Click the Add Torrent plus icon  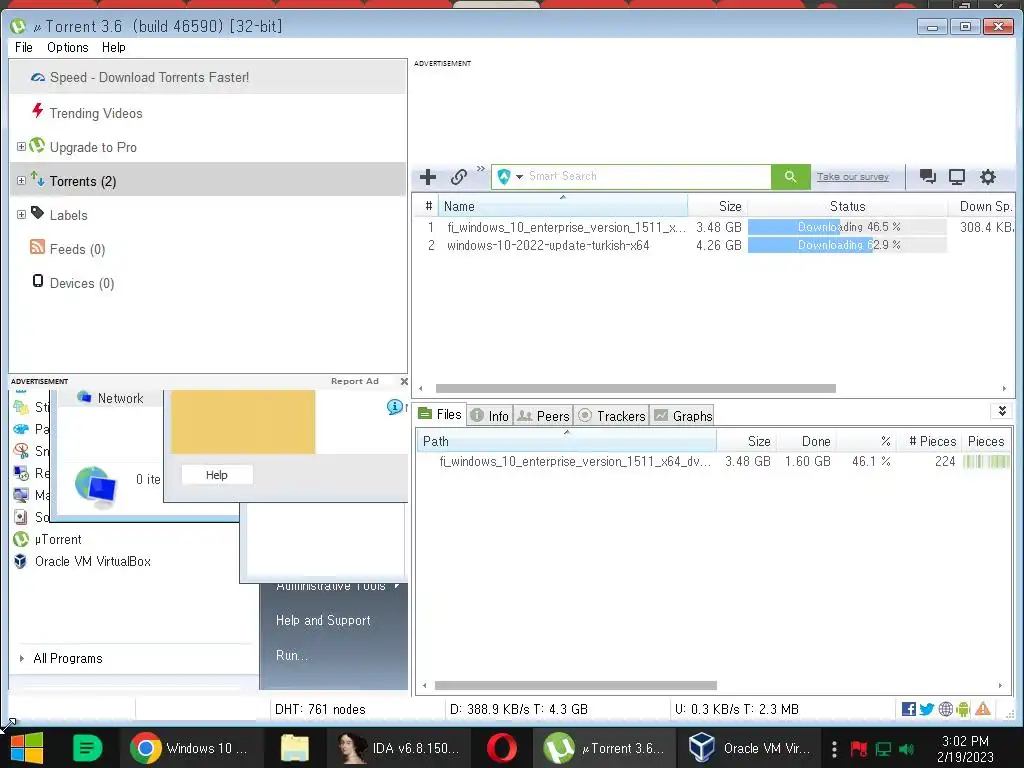click(x=428, y=176)
